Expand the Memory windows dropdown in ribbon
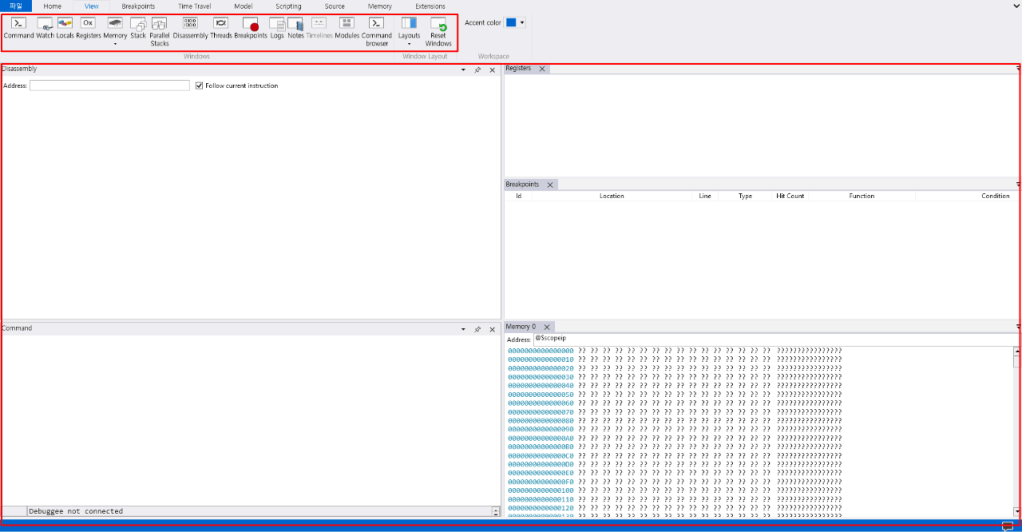The image size is (1022, 532). [x=115, y=44]
